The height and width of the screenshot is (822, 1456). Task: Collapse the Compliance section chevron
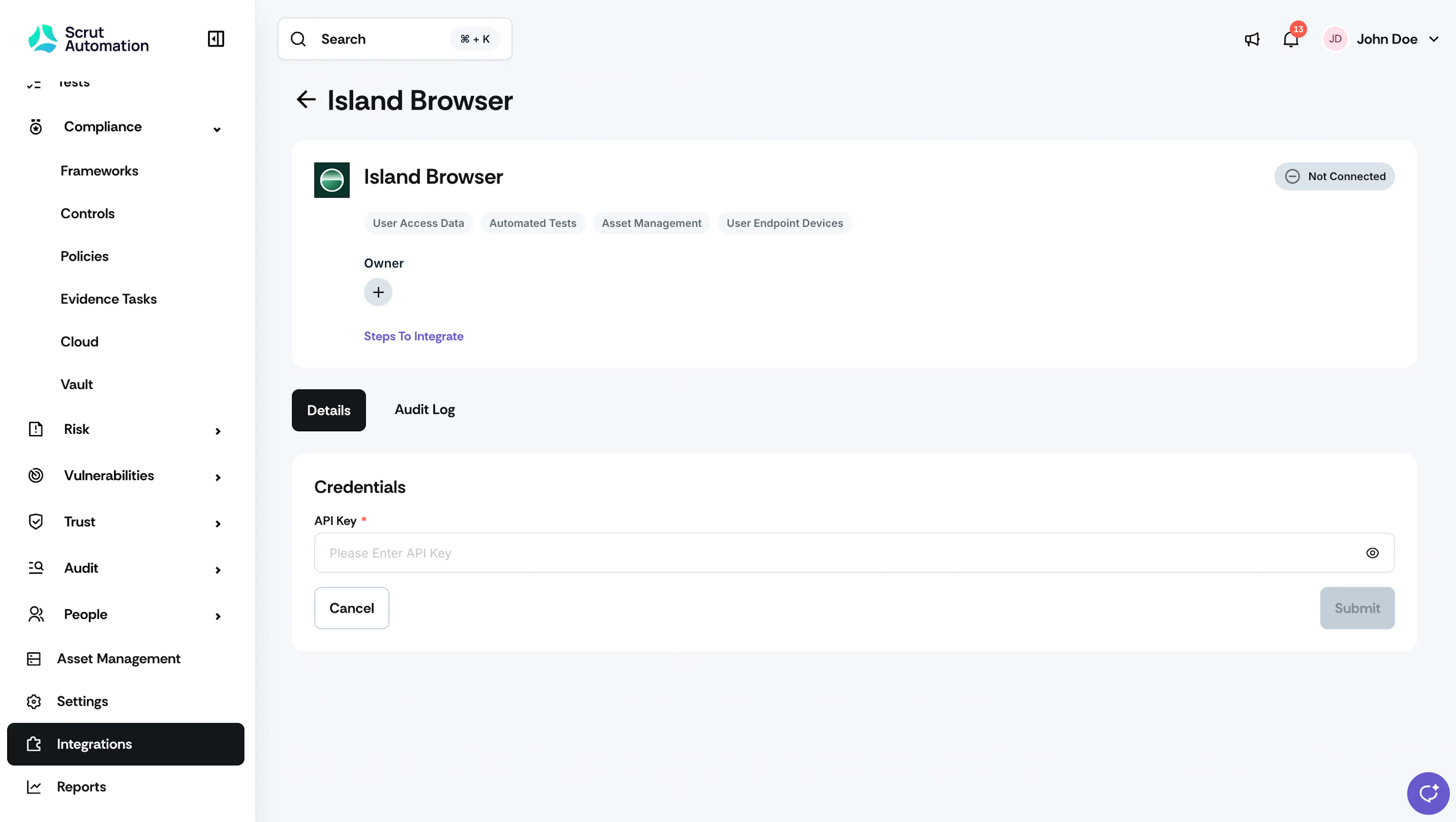(217, 129)
